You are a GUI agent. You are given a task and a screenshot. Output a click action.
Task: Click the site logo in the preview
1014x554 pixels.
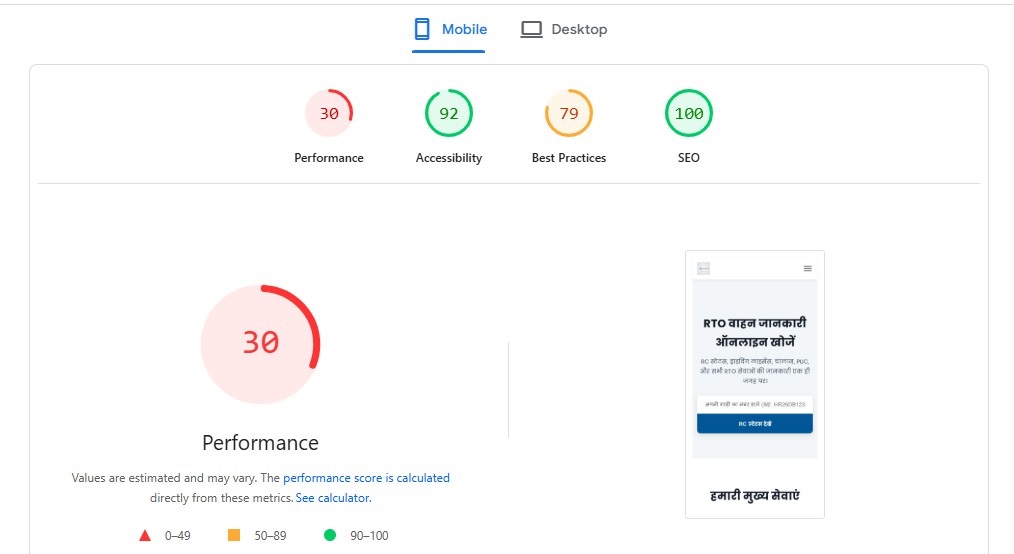click(x=703, y=268)
